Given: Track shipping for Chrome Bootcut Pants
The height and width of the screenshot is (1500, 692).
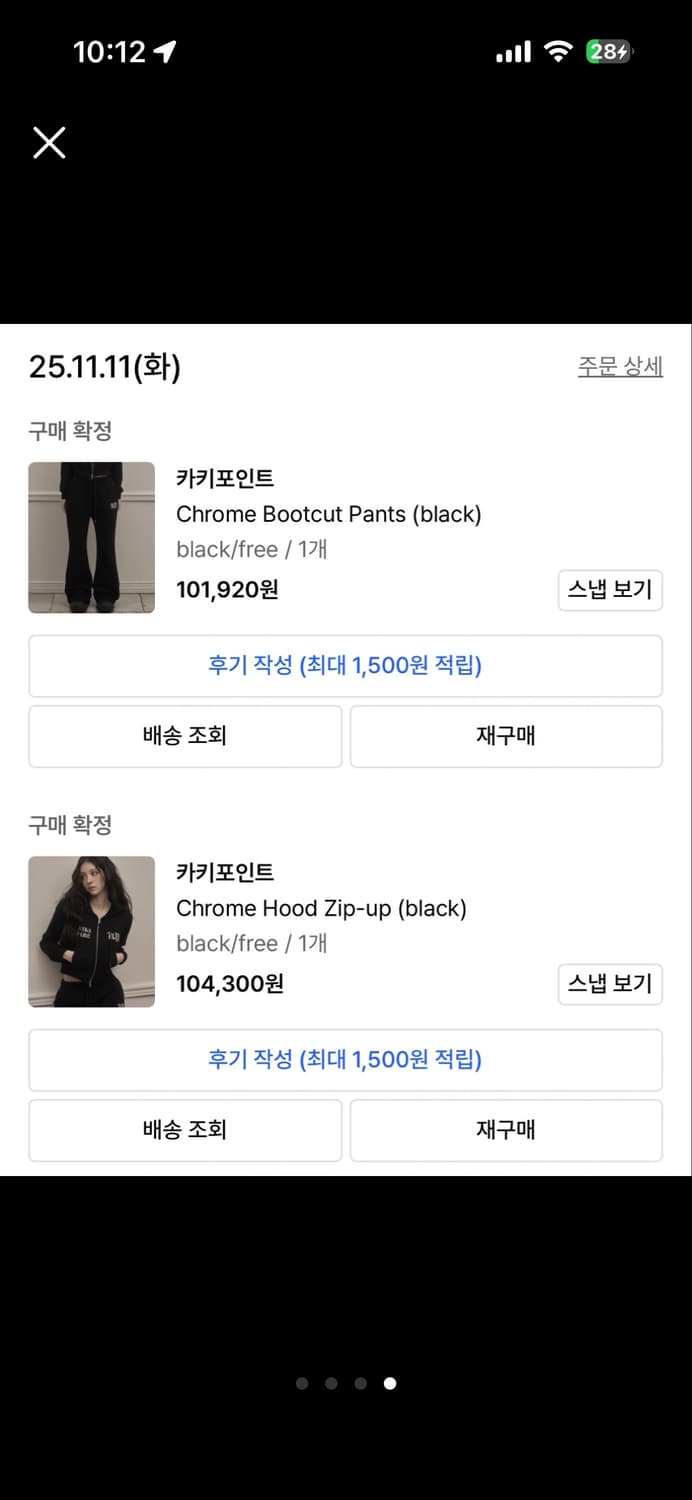Looking at the screenshot, I should pyautogui.click(x=185, y=736).
